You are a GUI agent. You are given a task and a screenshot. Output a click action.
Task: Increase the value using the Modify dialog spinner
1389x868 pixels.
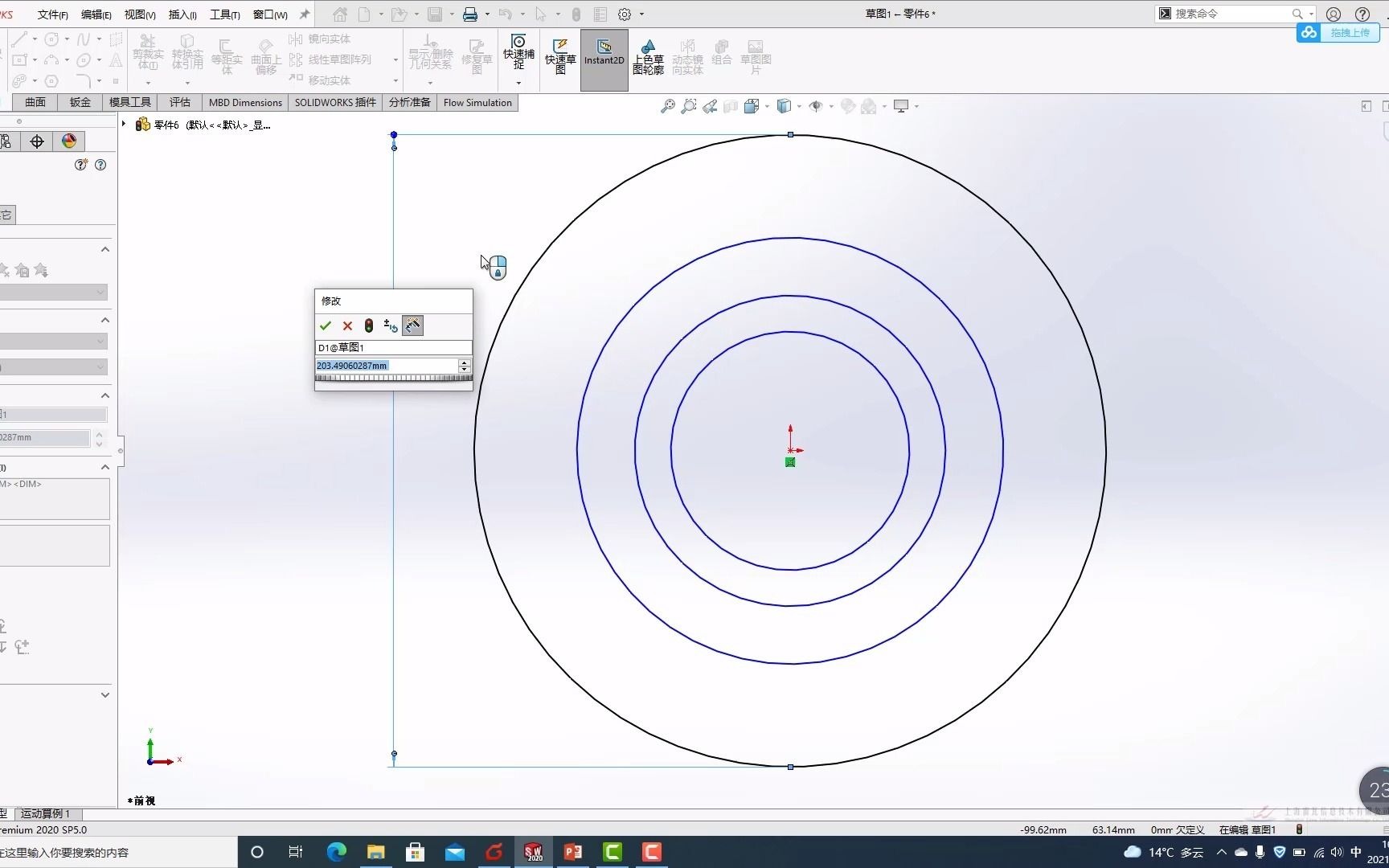464,362
